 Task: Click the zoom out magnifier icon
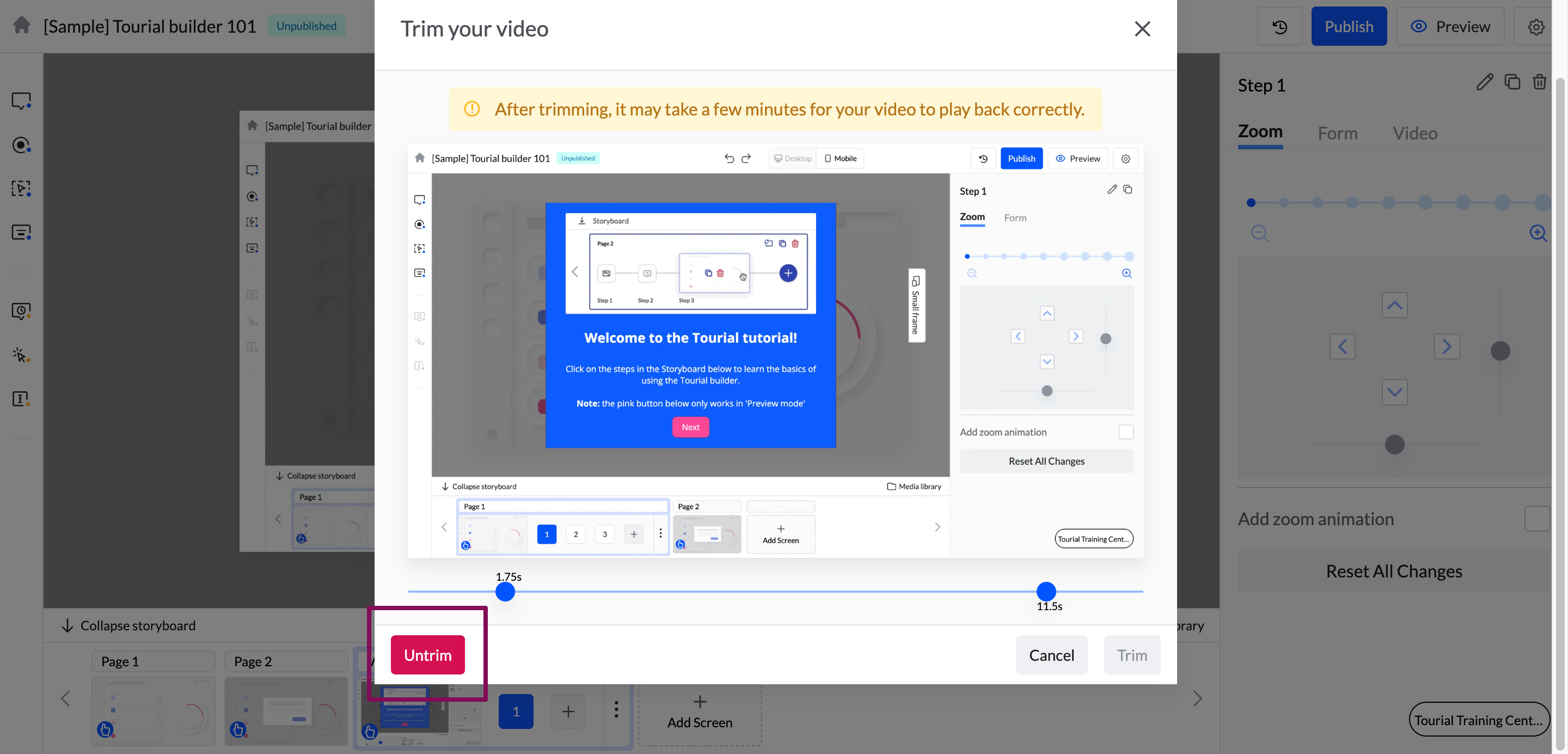(1259, 233)
